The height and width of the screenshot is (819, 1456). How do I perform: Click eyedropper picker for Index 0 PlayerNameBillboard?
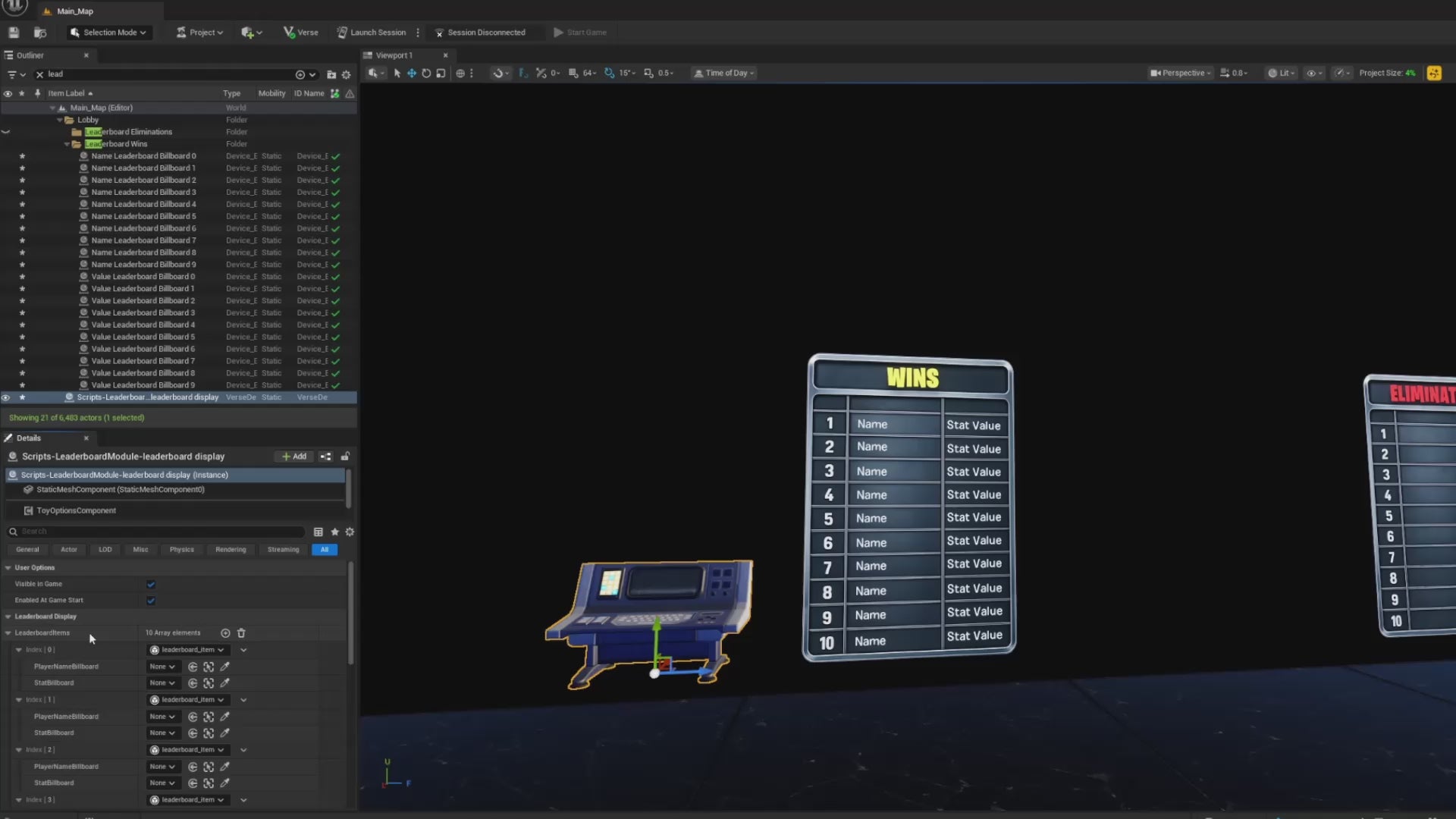click(224, 667)
